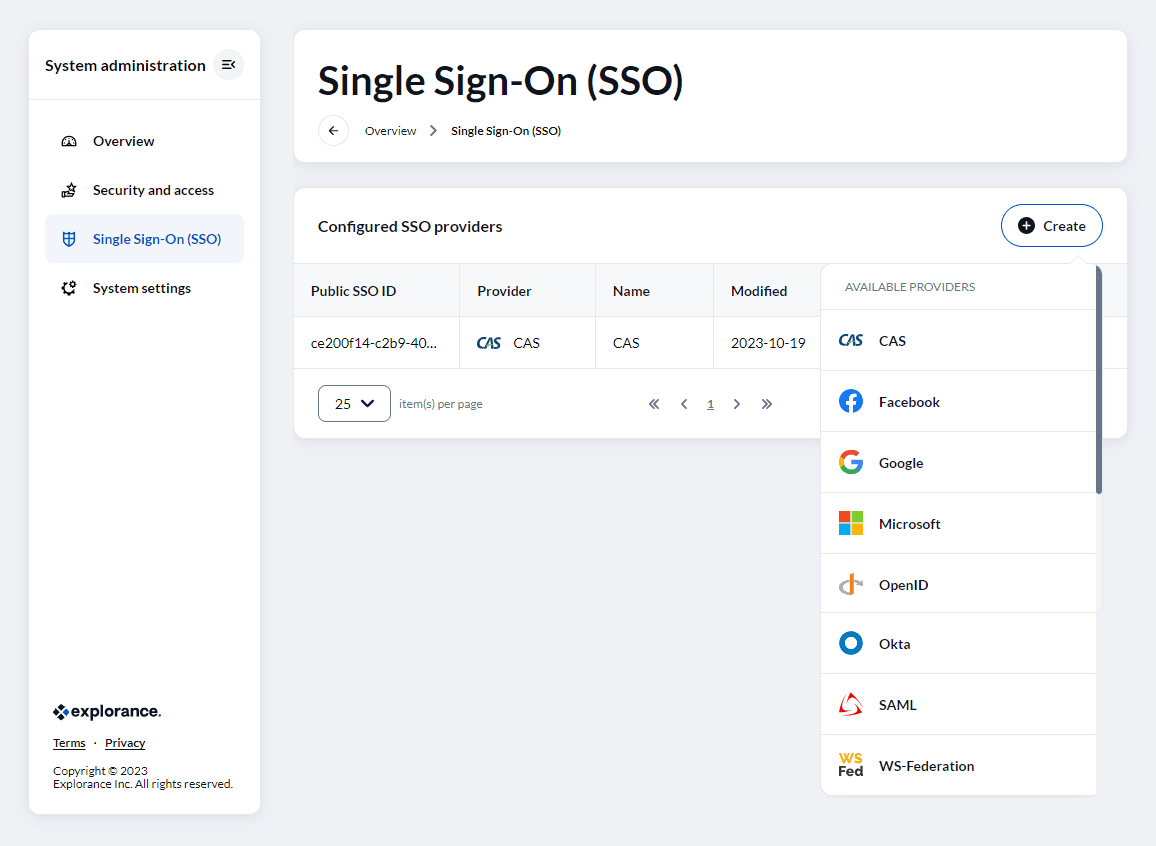Choose WS-Federation provider option
This screenshot has height=846, width=1156.
[x=958, y=766]
